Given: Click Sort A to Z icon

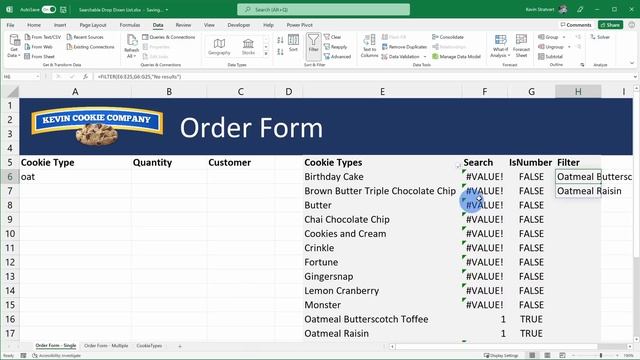Looking at the screenshot, I should click(280, 40).
